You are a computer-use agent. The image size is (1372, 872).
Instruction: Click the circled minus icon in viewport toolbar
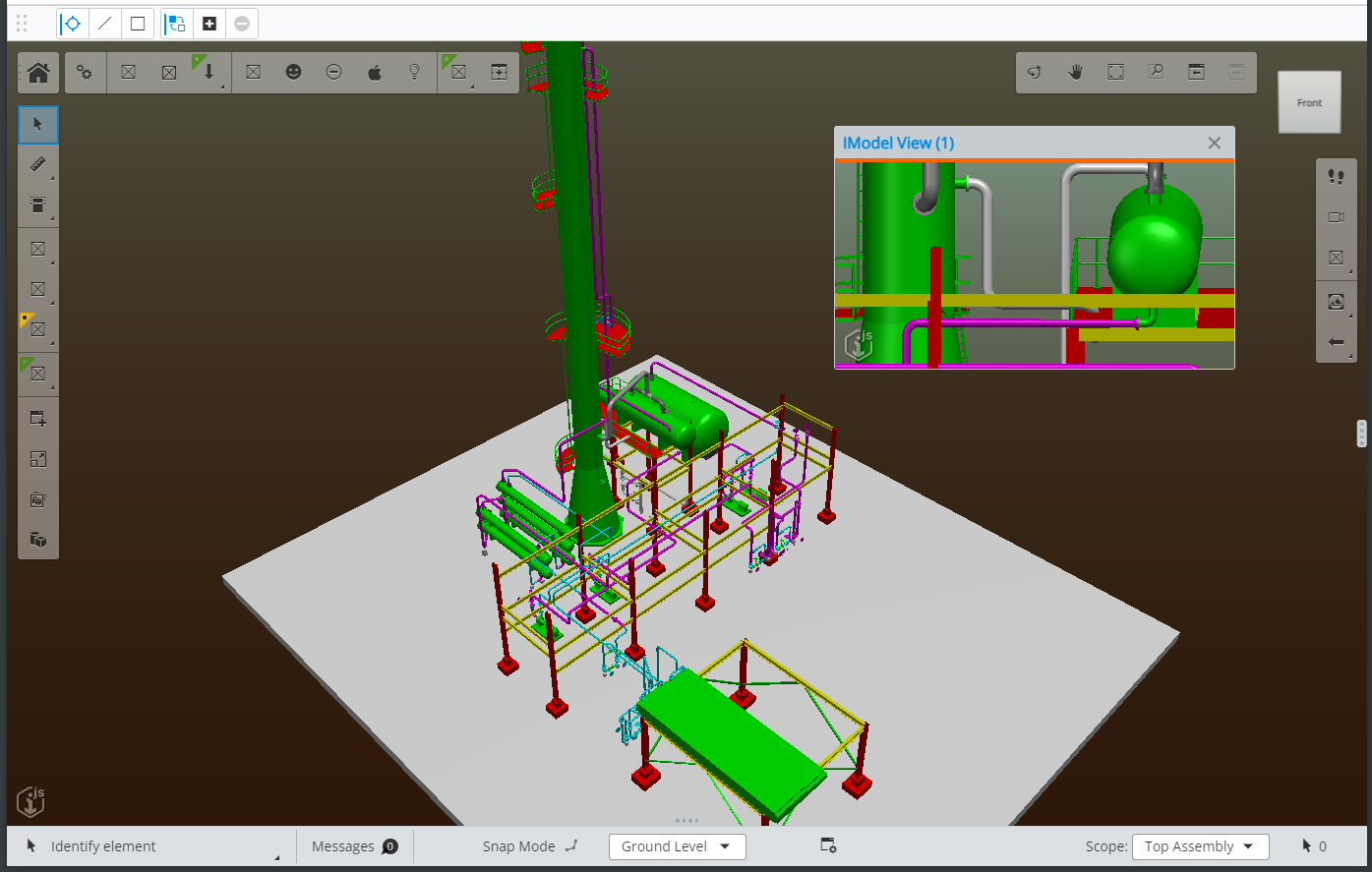tap(334, 73)
